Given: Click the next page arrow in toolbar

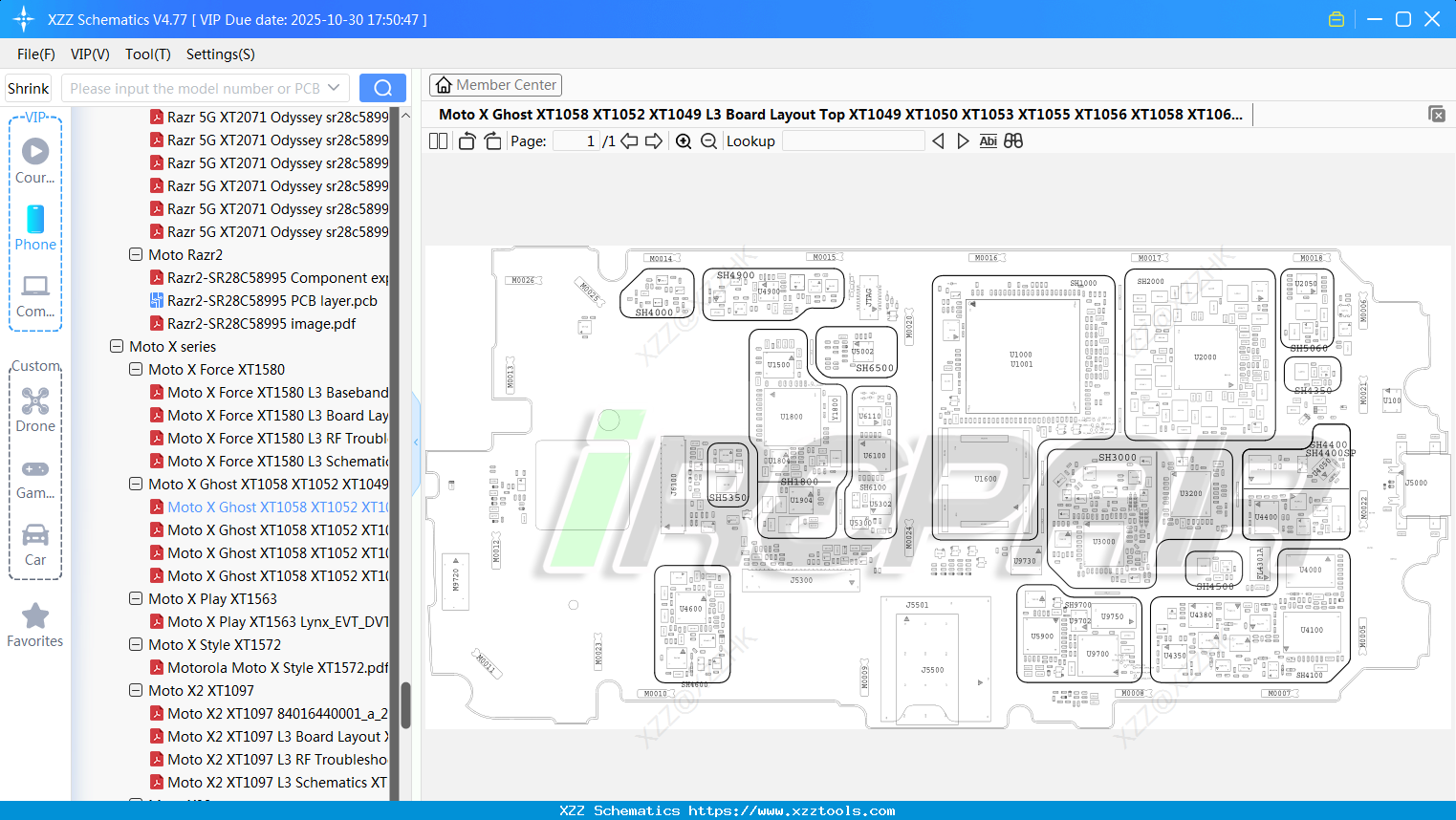Looking at the screenshot, I should click(x=654, y=140).
